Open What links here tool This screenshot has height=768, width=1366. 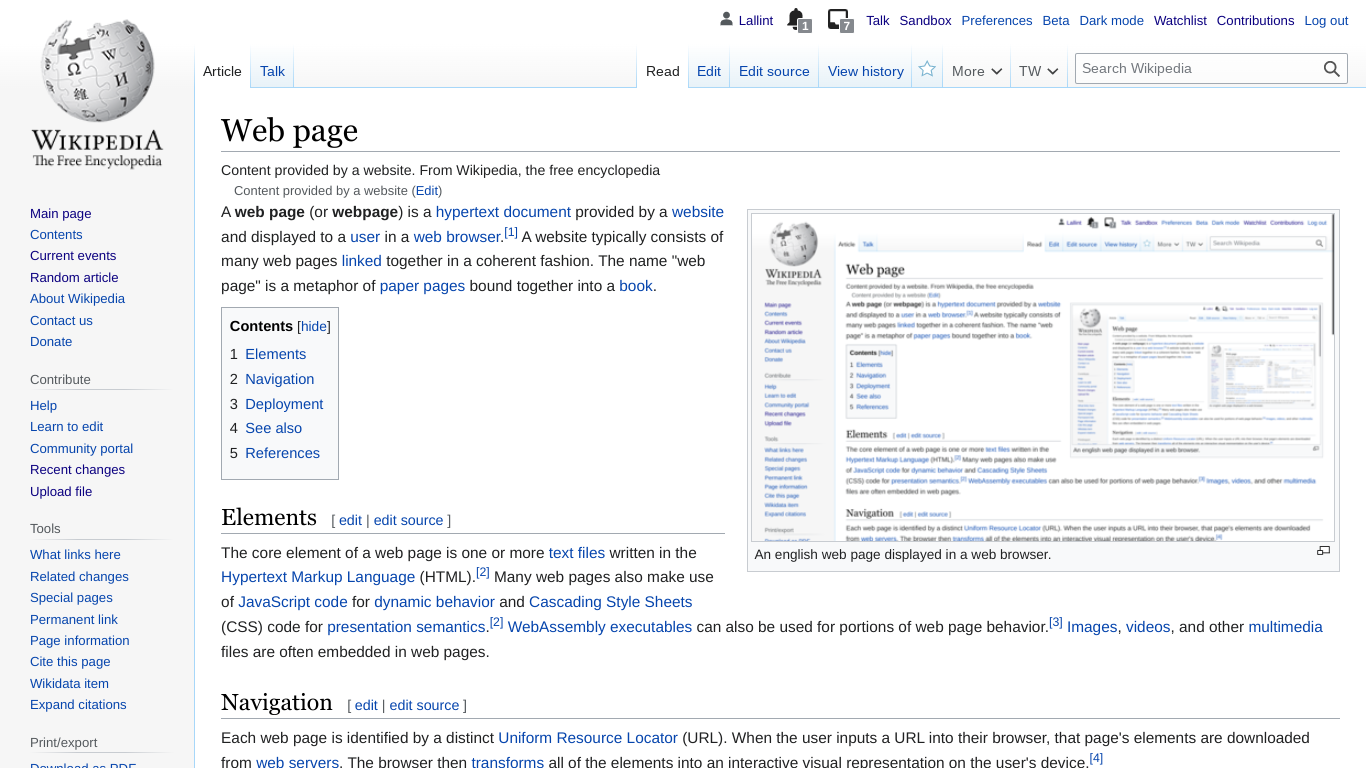(x=75, y=555)
